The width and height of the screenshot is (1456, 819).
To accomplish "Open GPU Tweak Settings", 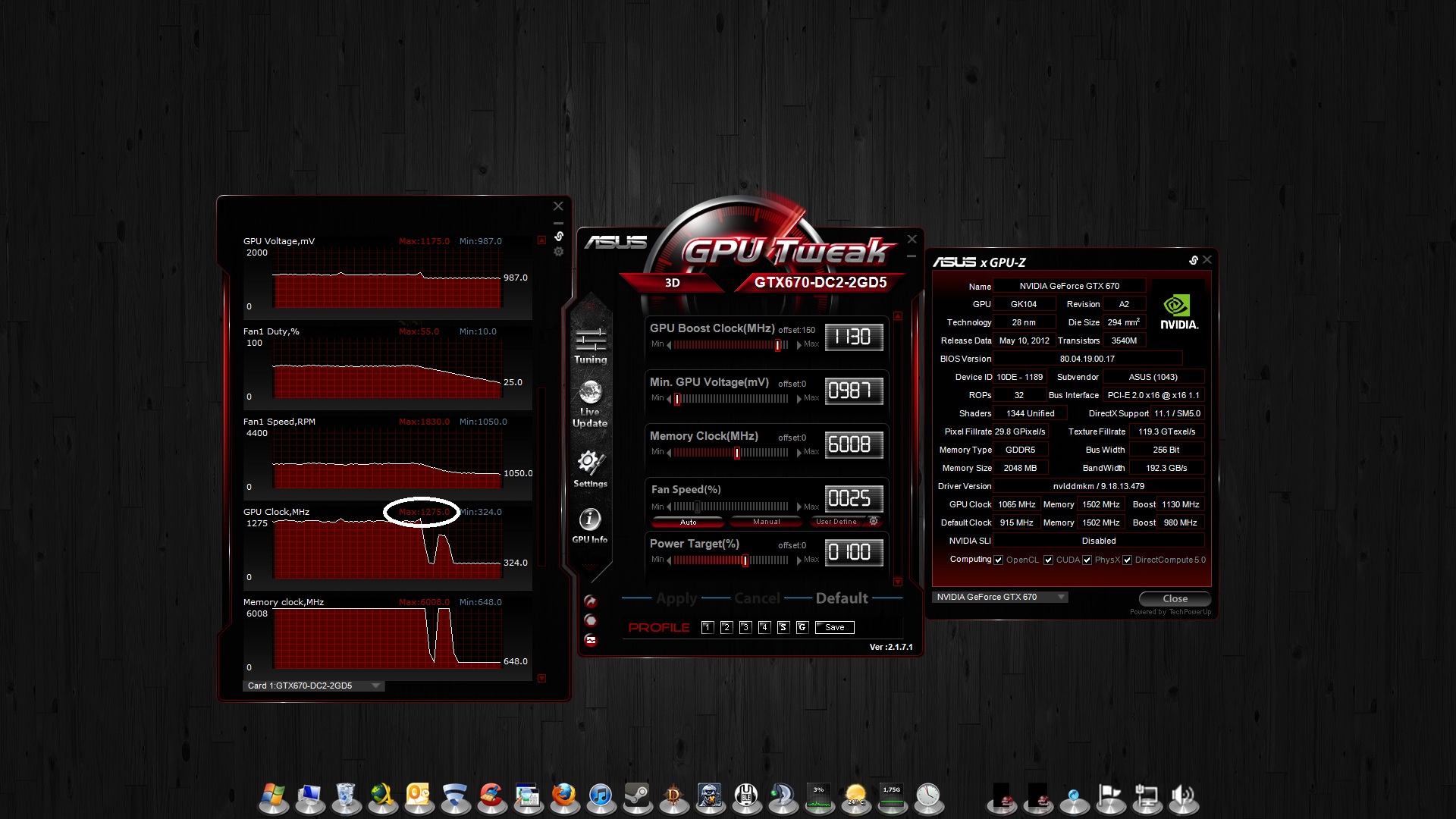I will [x=590, y=469].
